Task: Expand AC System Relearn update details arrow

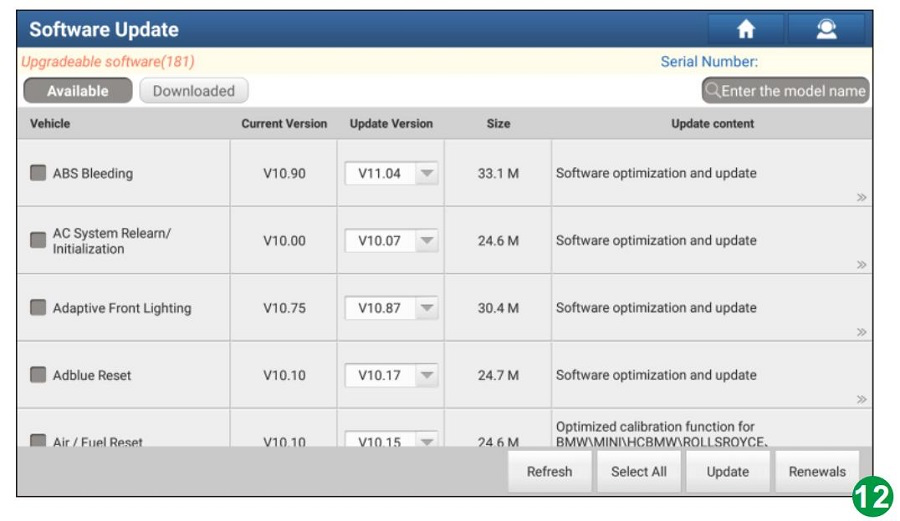Action: pyautogui.click(x=861, y=265)
